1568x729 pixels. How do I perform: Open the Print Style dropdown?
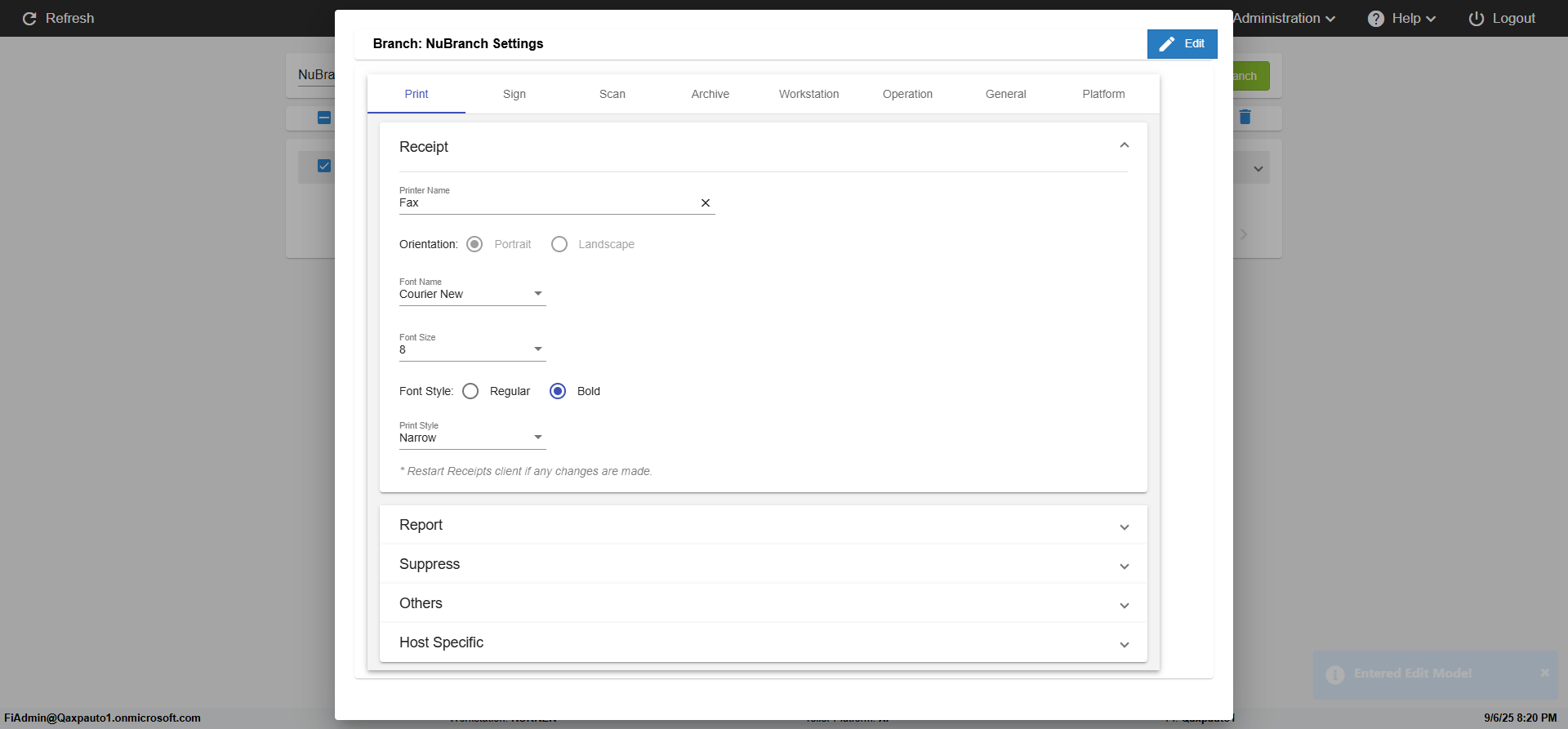point(472,438)
